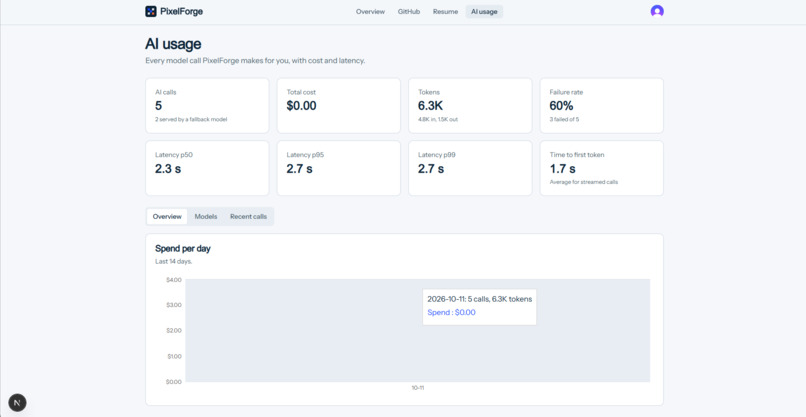
Task: Click the PixelForge brand name
Action: [x=181, y=11]
